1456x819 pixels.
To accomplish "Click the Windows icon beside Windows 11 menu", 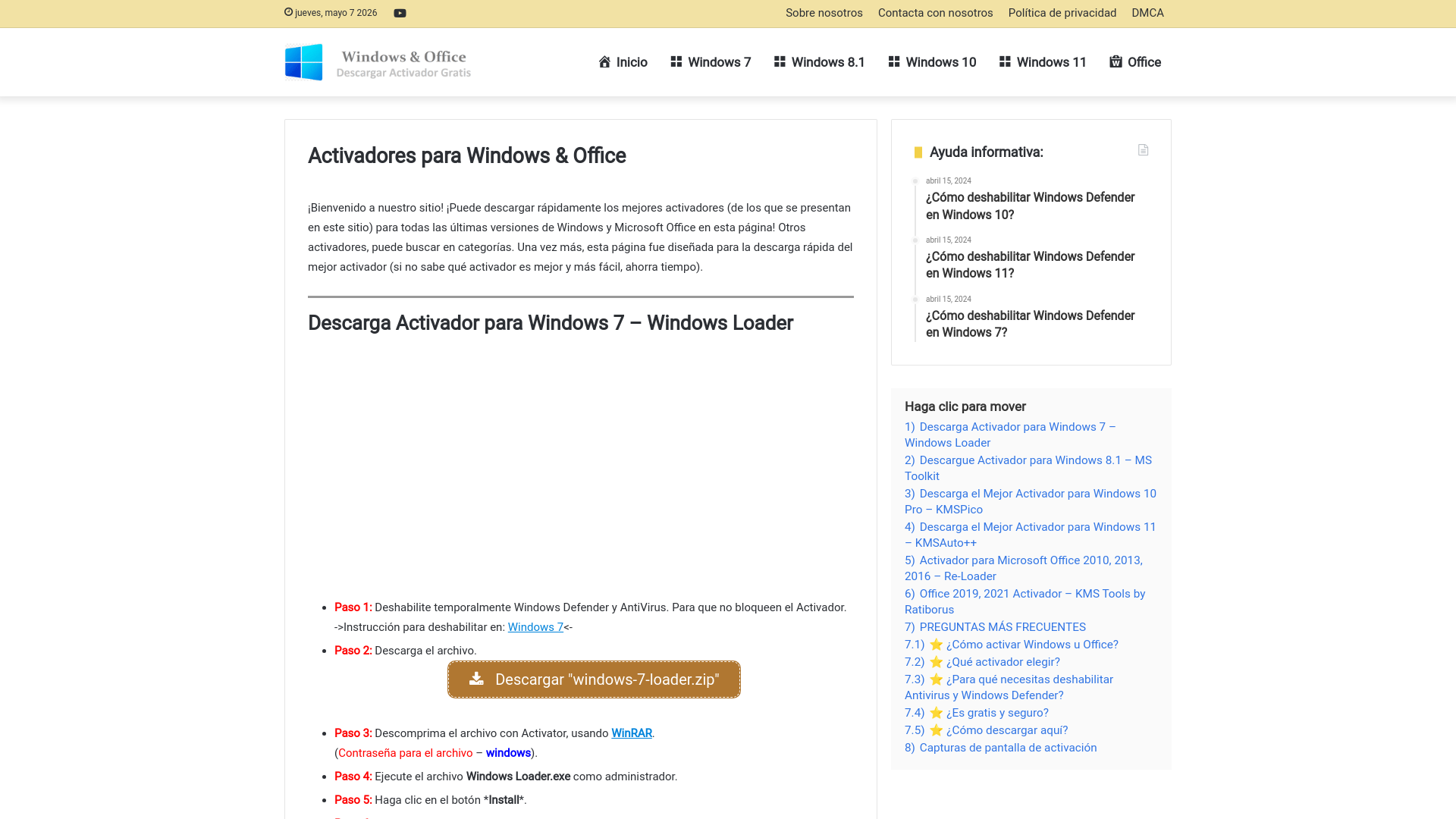I will coord(1005,61).
